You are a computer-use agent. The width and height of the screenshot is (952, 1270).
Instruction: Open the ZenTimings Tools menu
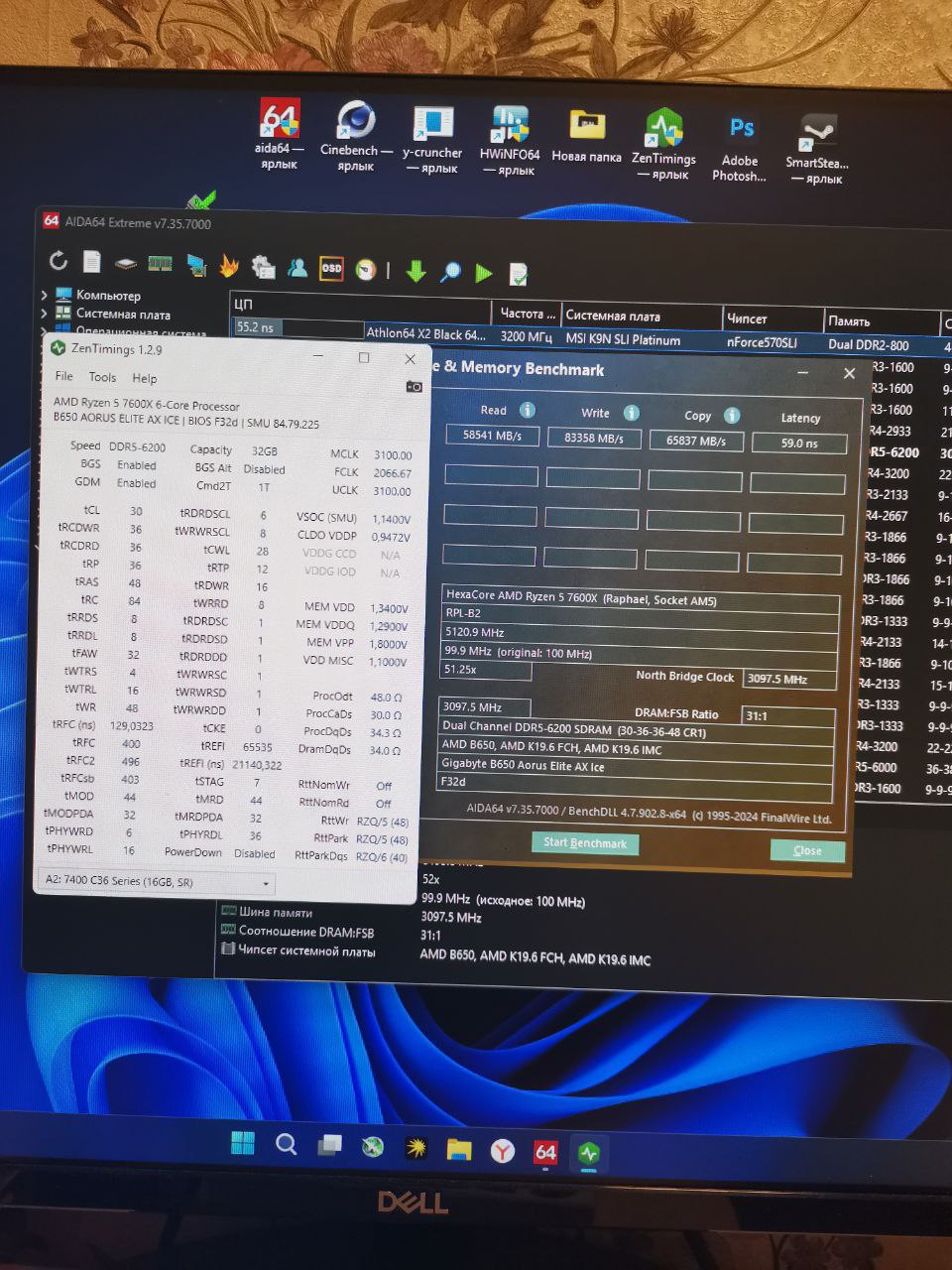(102, 377)
